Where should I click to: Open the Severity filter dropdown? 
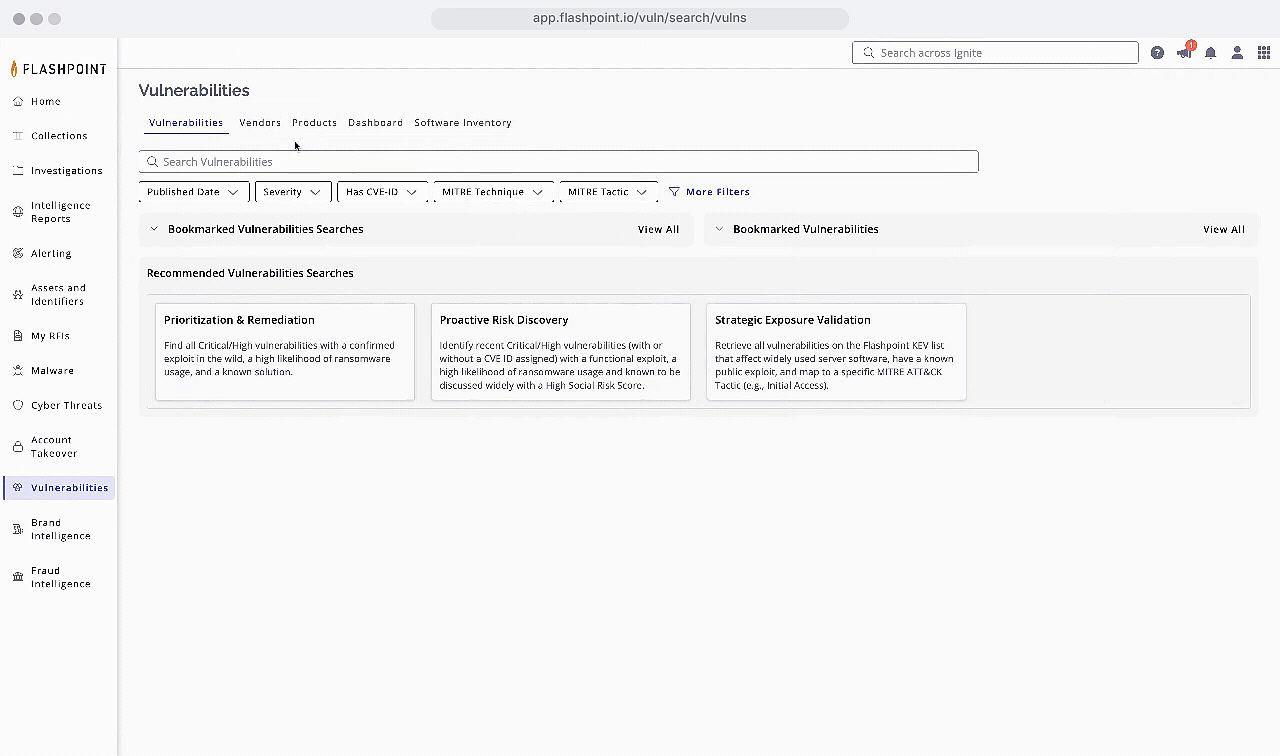click(x=292, y=192)
